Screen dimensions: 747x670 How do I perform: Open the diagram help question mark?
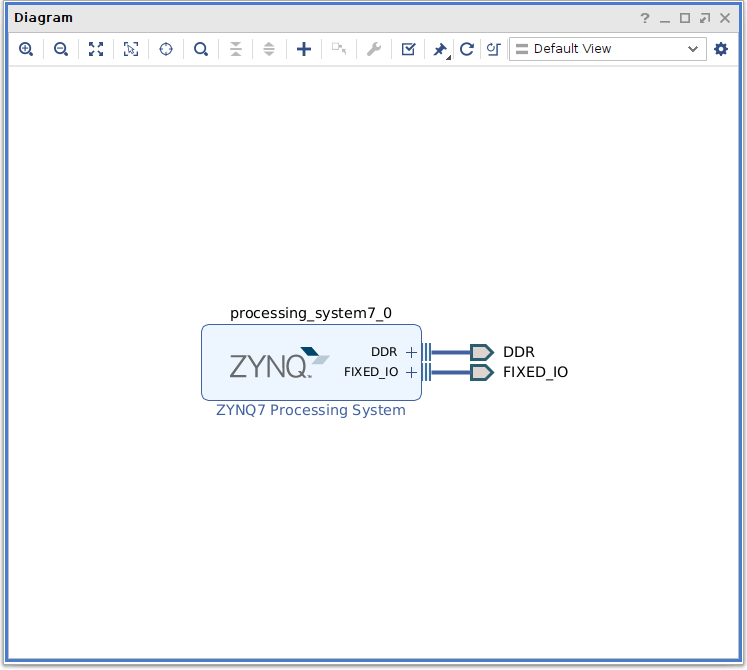coord(645,18)
